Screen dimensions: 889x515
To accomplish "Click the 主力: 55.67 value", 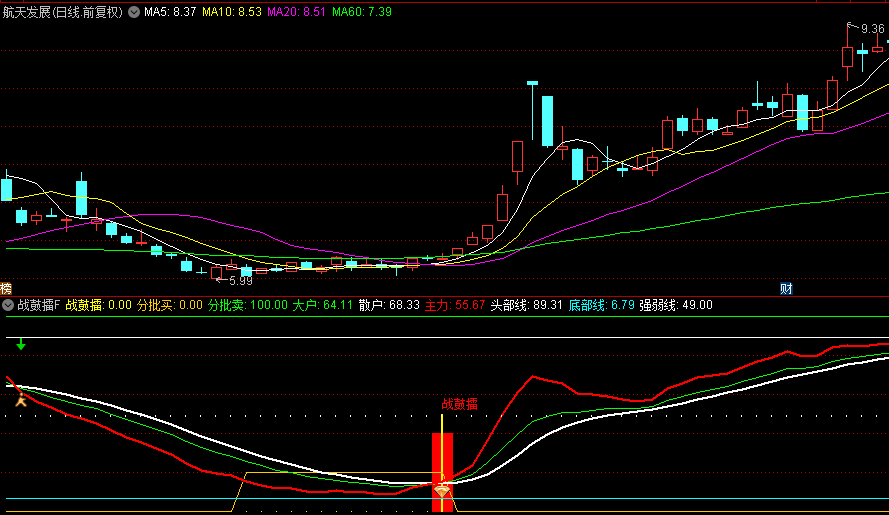I will point(455,305).
